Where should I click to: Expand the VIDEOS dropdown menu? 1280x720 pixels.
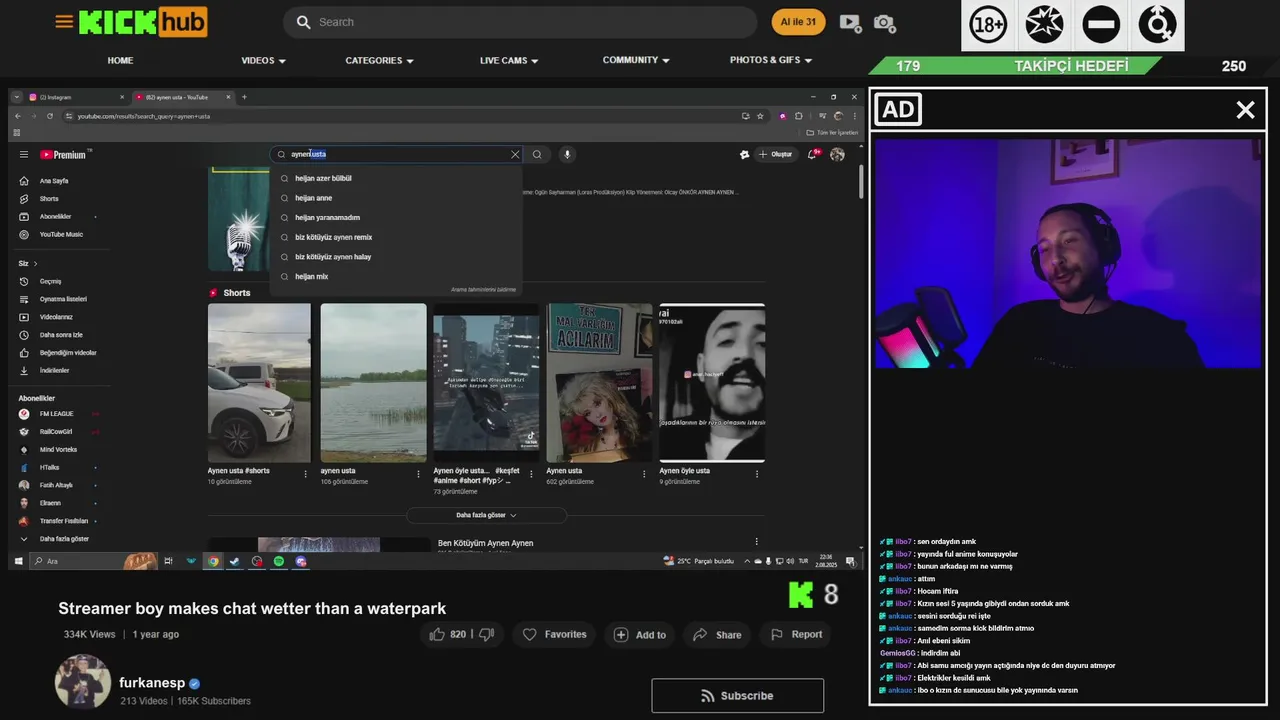(x=263, y=60)
